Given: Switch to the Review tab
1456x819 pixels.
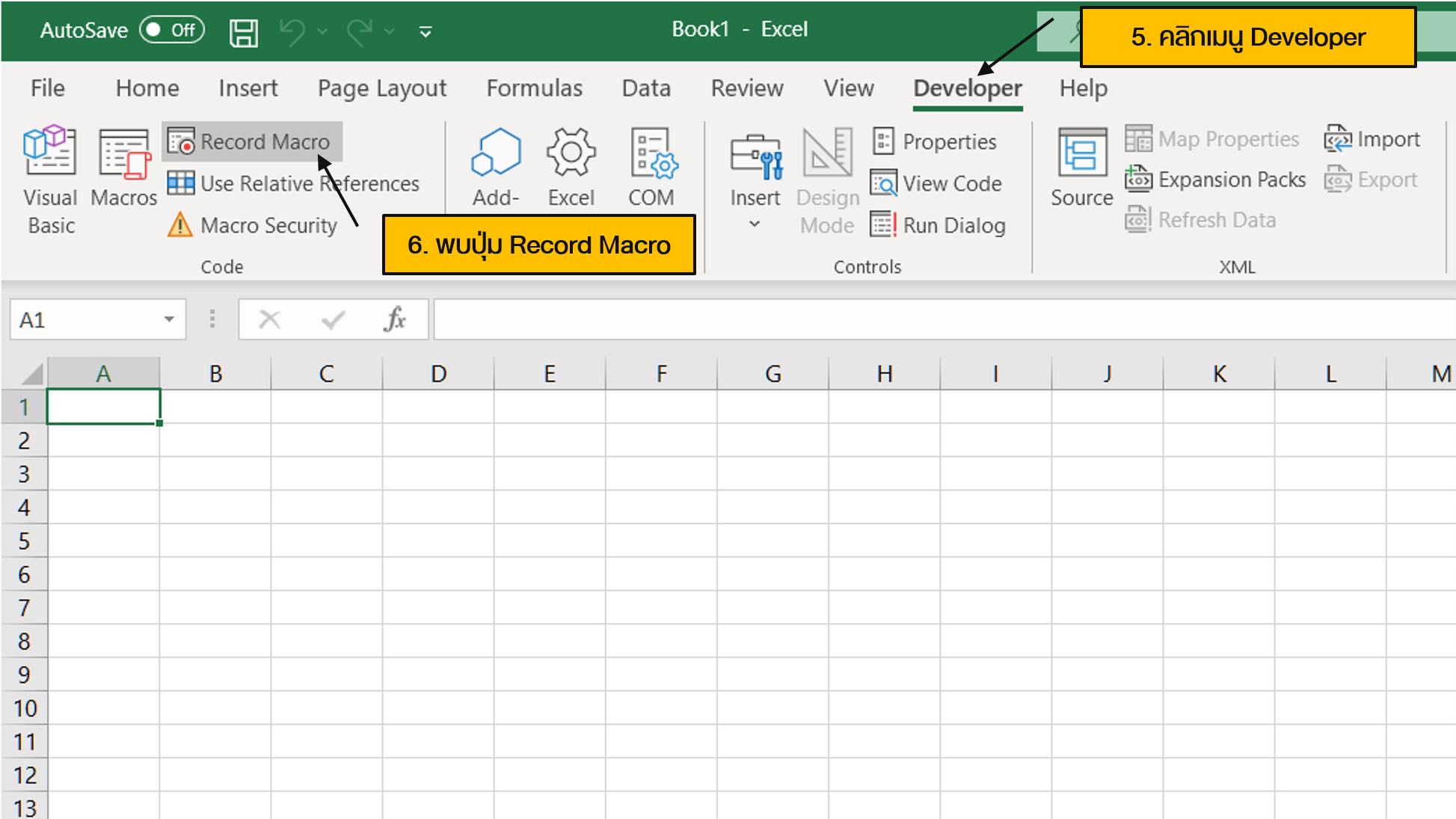Looking at the screenshot, I should [x=747, y=88].
